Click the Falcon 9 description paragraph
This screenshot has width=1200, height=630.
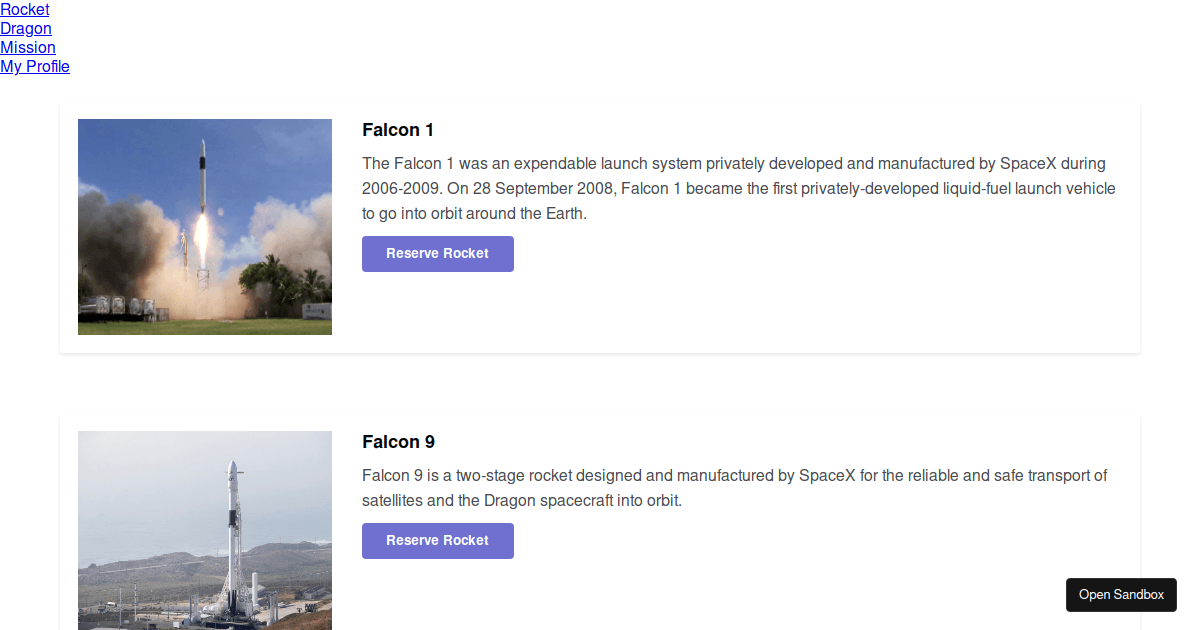[734, 488]
